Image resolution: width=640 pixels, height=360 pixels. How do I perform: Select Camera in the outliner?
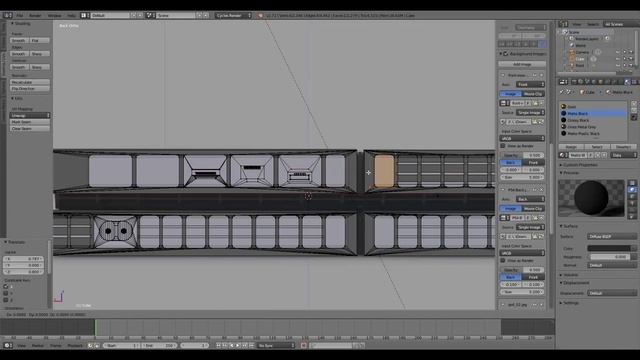click(x=582, y=52)
